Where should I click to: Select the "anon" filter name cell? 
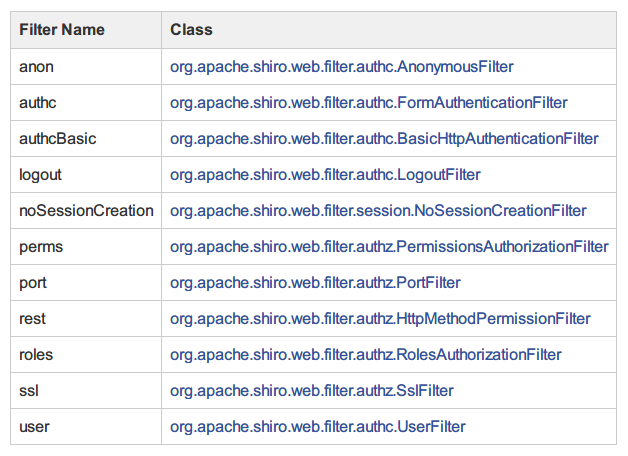(36, 67)
